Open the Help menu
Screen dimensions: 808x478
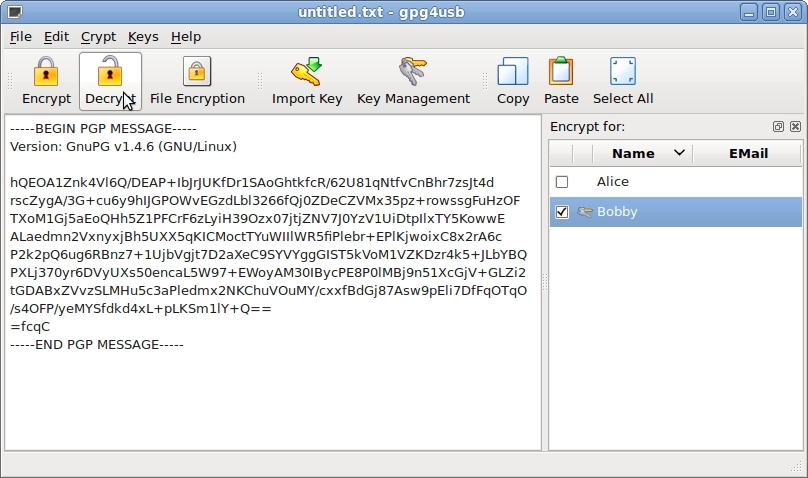(x=186, y=37)
